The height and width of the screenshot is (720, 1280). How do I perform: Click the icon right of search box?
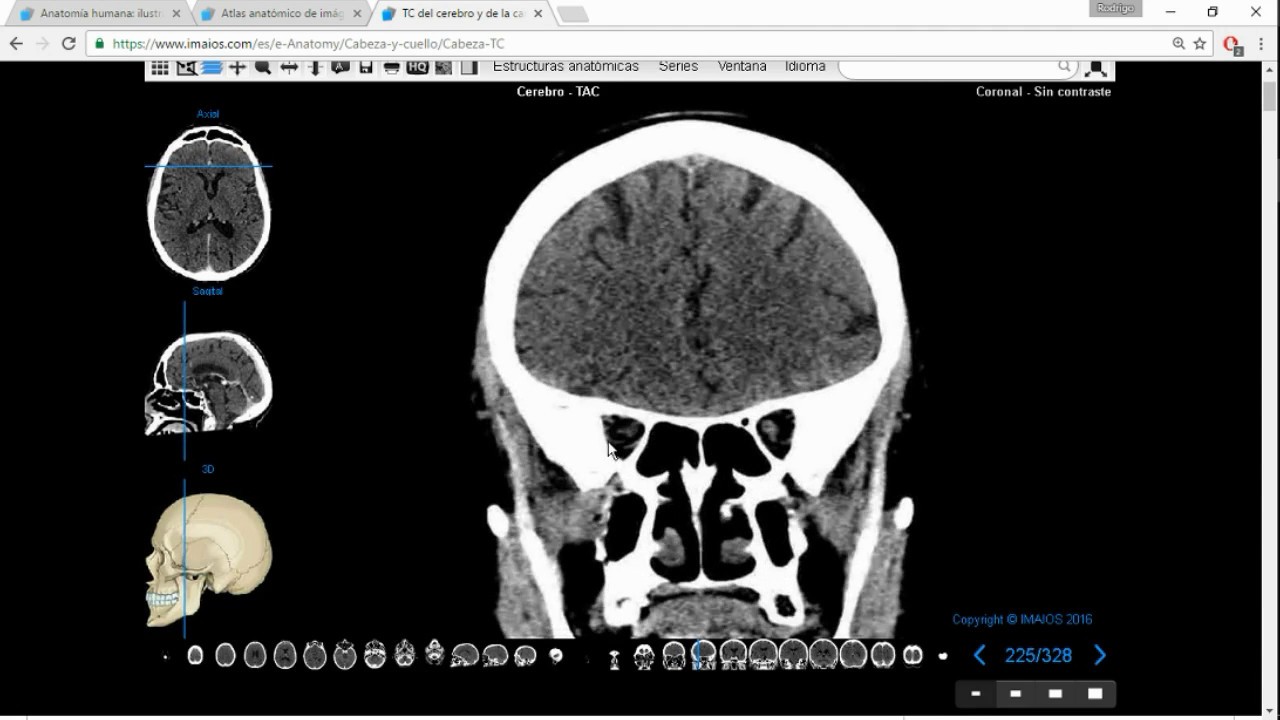[x=1096, y=68]
